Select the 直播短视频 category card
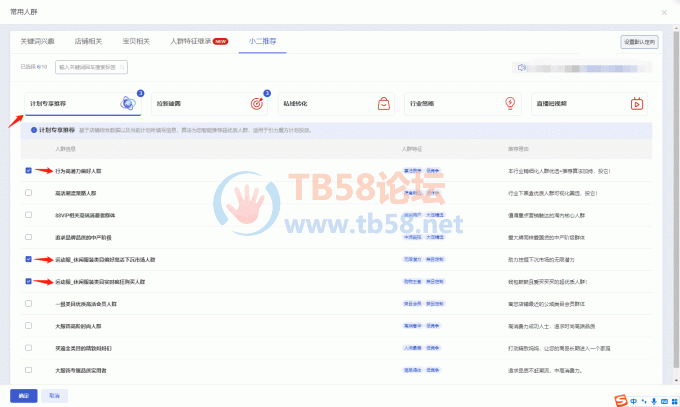Screen dimensions: 680x407 tap(589, 104)
